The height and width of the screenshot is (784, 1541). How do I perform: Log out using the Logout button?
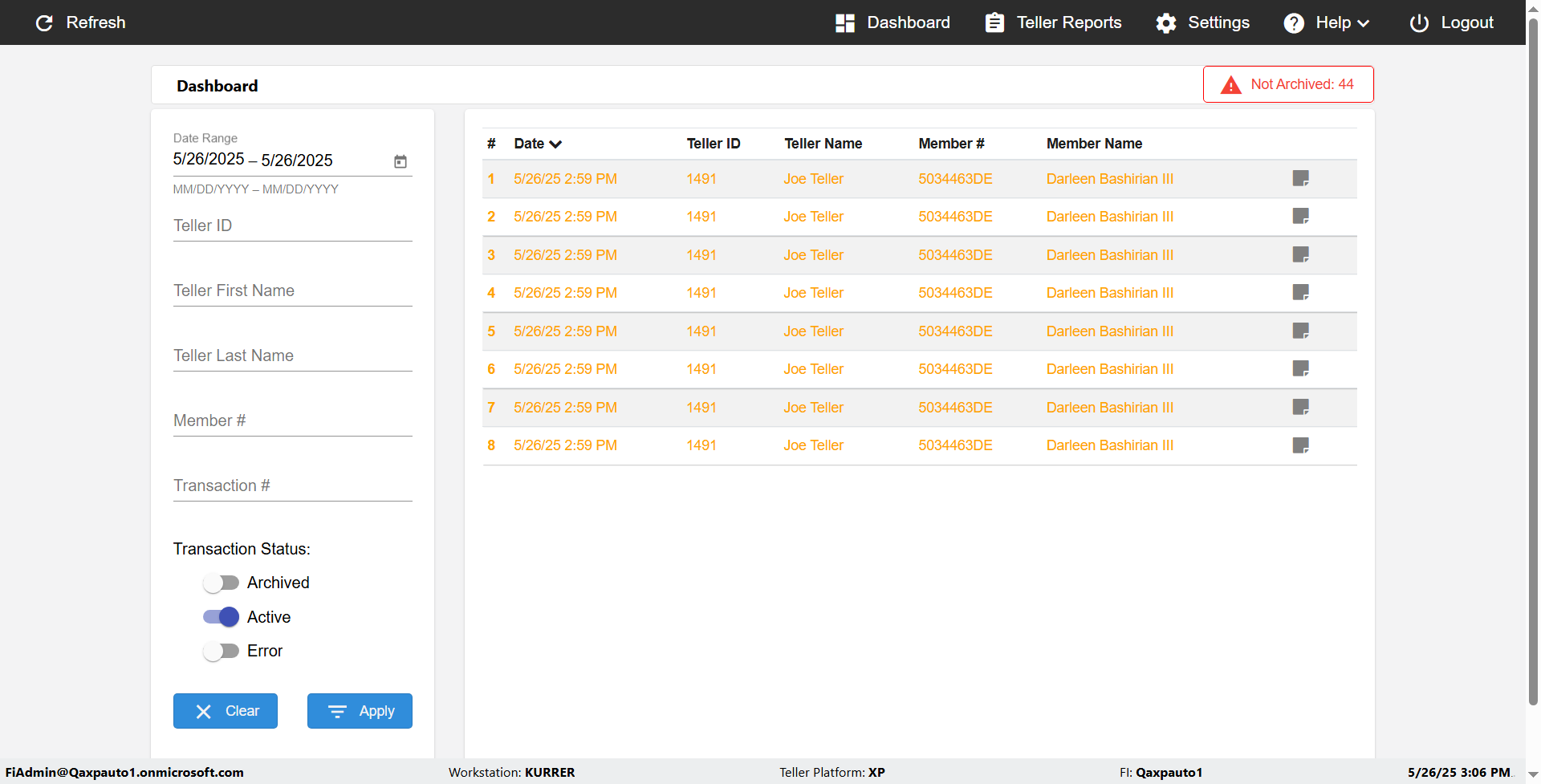pos(1451,22)
